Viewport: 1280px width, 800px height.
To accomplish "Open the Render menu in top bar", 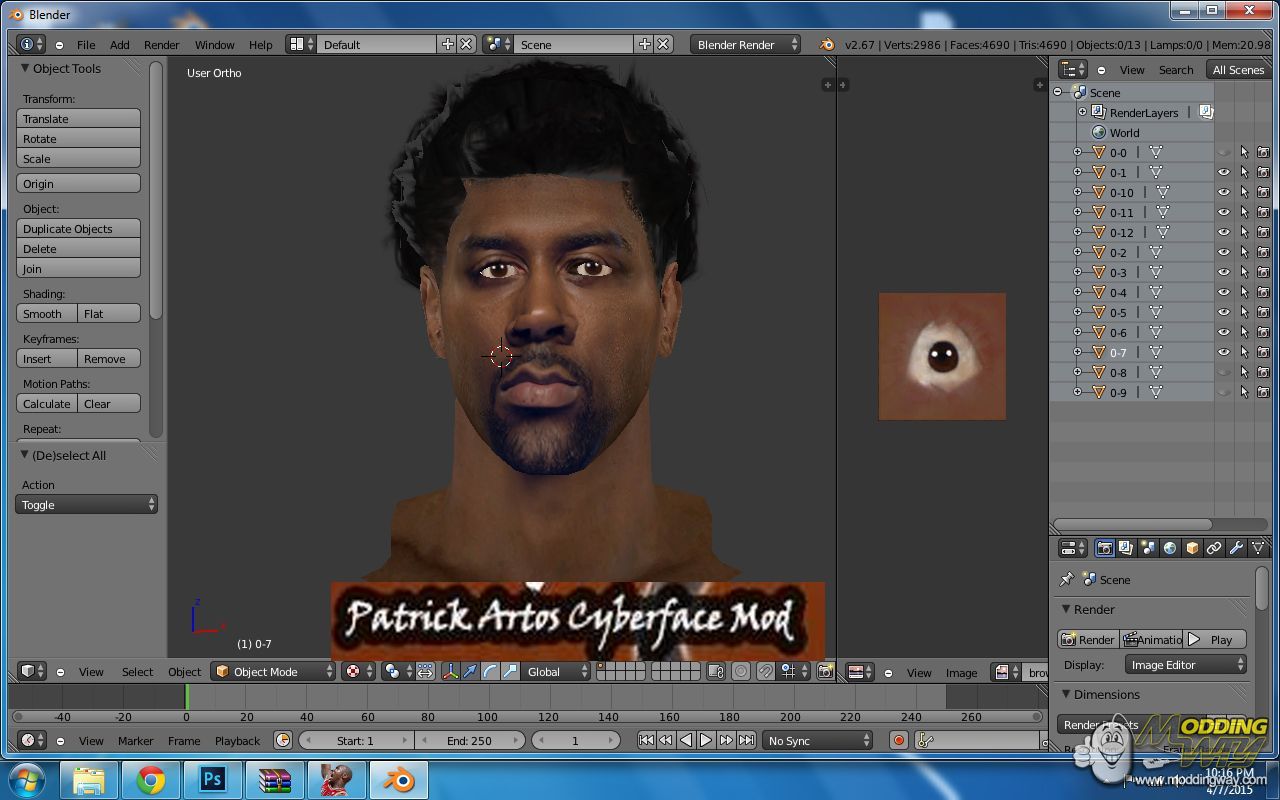I will pyautogui.click(x=161, y=45).
